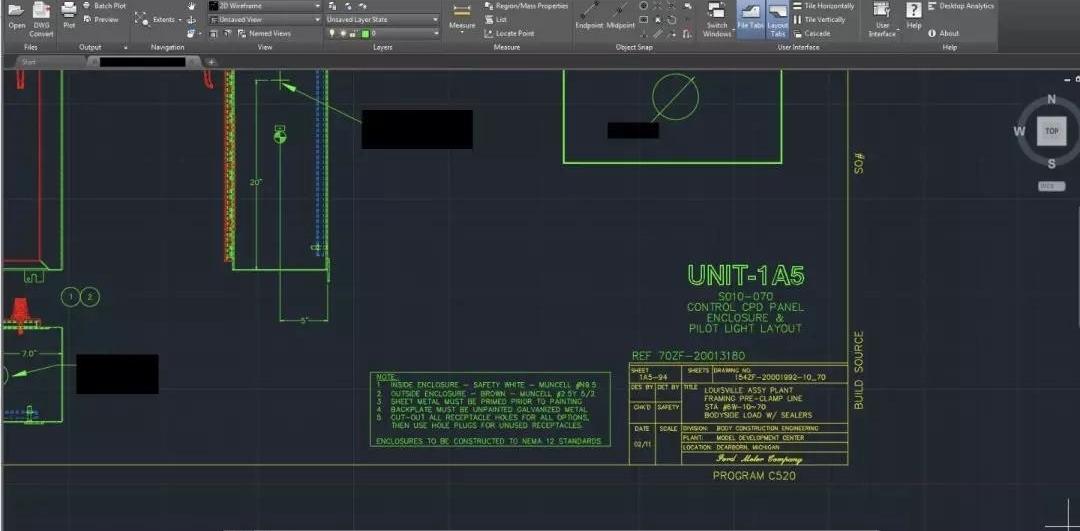Select the Pan hand tool

pos(191,6)
